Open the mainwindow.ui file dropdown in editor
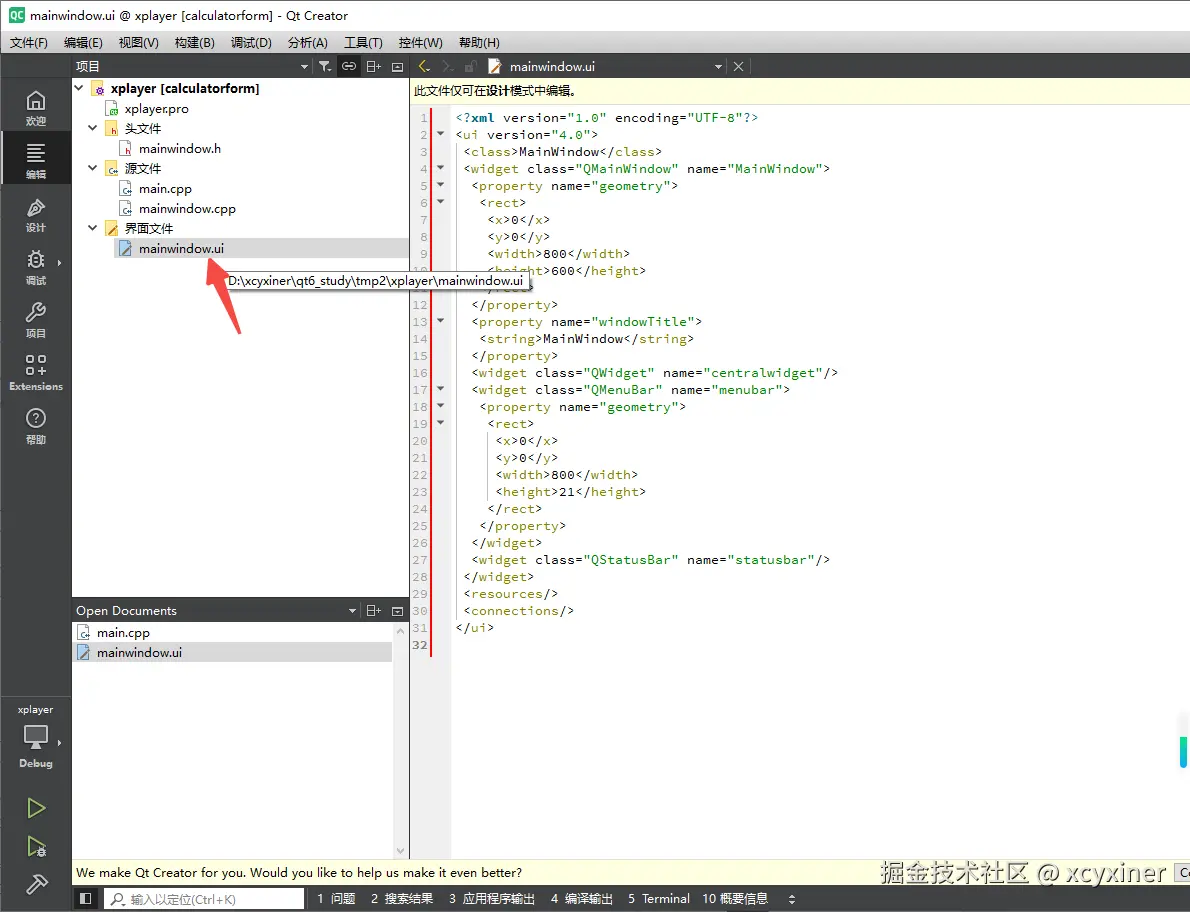 [x=718, y=66]
